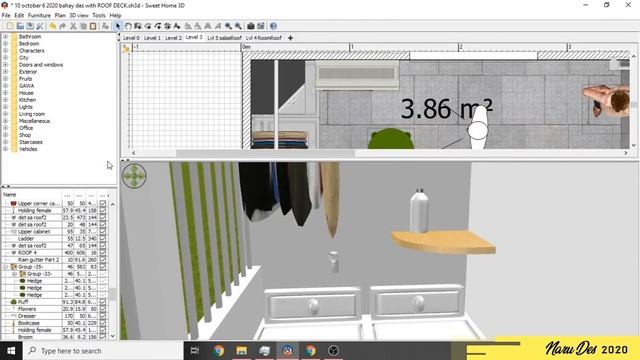This screenshot has height=360, width=640.
Task: Expand the Vehicles catalog category
Action: point(6,149)
